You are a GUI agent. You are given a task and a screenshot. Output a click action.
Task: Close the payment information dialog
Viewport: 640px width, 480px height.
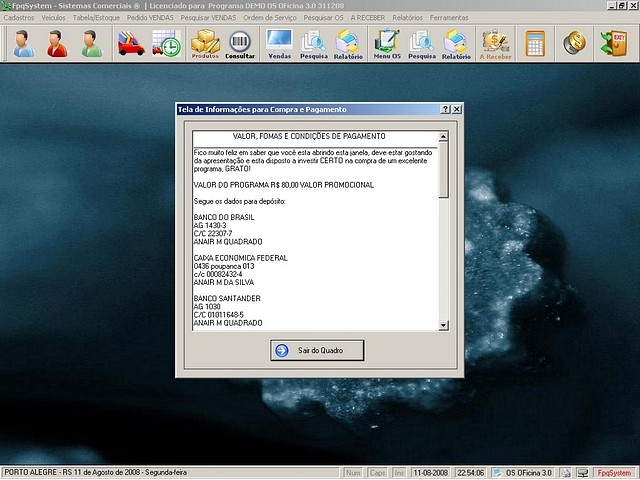pos(457,109)
